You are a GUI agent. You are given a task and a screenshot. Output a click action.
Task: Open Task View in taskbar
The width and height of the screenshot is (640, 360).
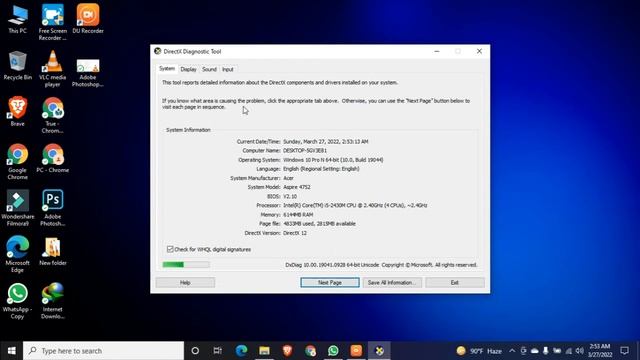click(x=218, y=351)
